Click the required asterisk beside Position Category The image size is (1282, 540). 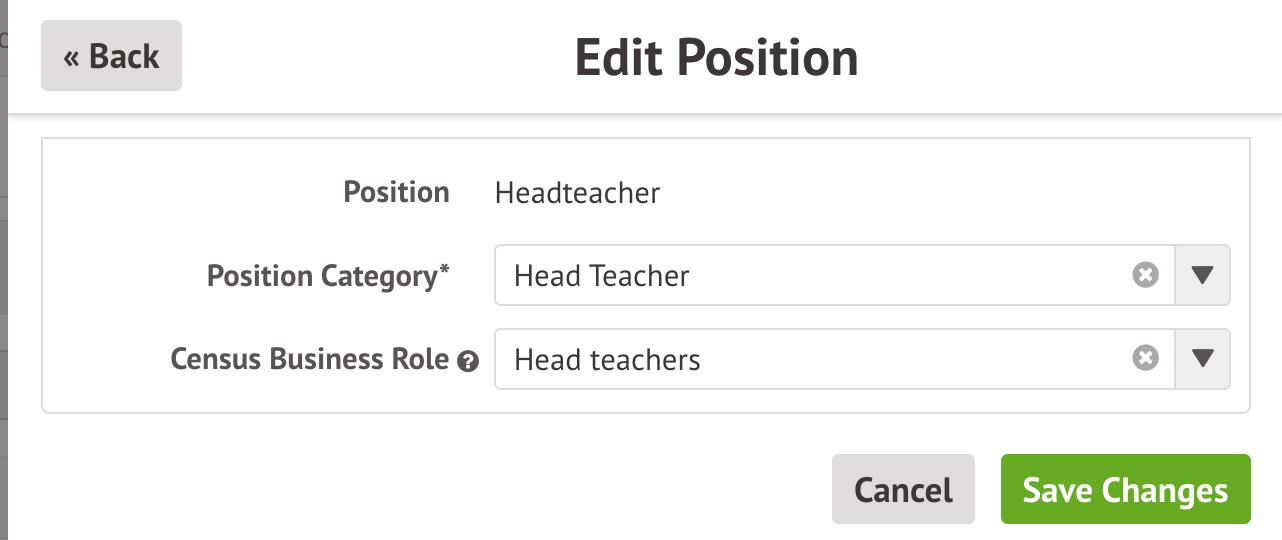point(445,271)
